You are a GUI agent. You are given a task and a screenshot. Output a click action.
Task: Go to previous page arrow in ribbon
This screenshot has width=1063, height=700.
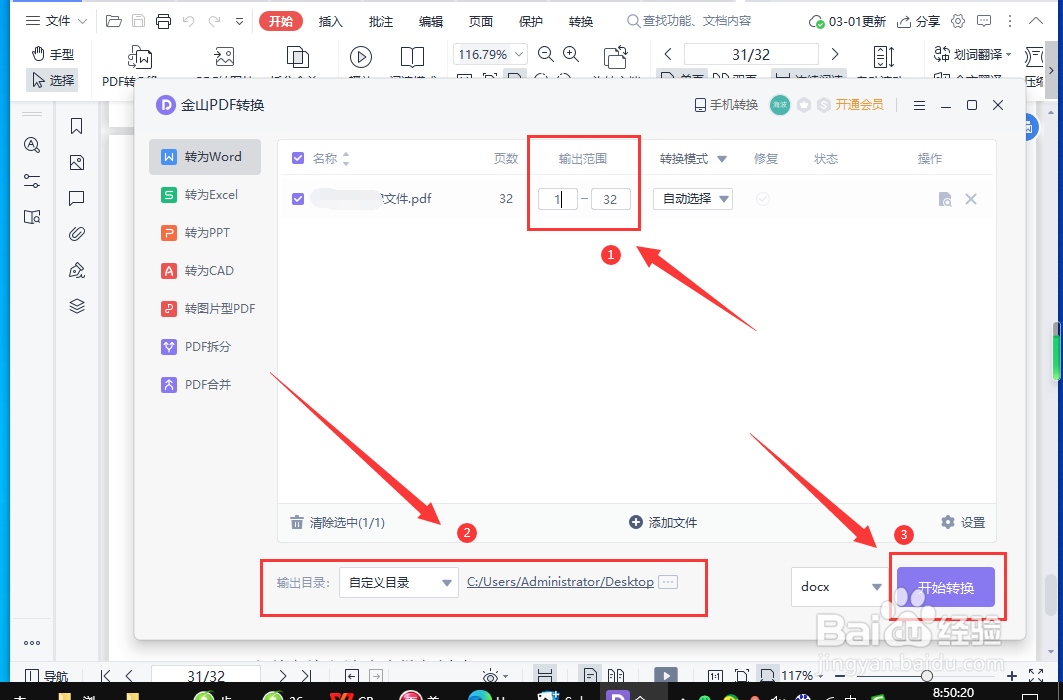pos(668,54)
